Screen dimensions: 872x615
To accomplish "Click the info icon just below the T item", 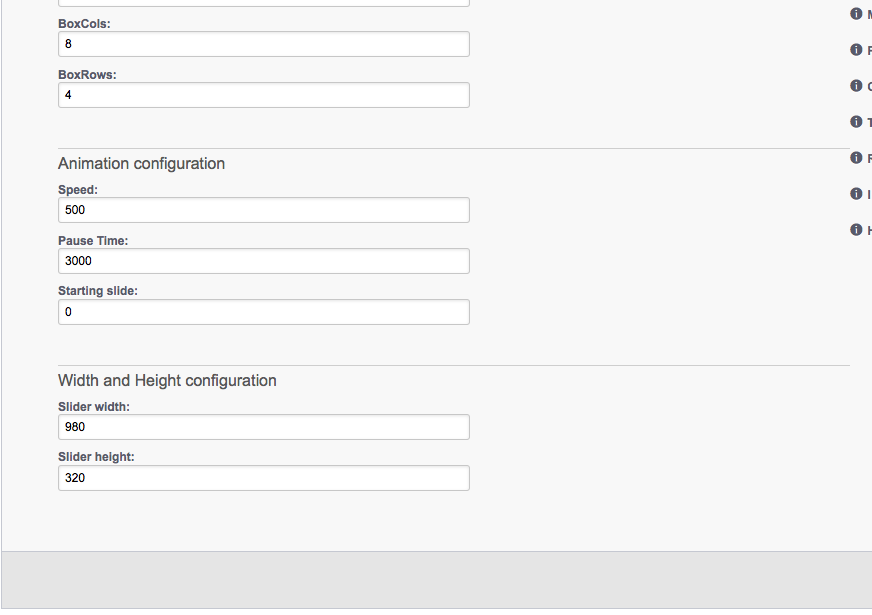I will (x=856, y=158).
